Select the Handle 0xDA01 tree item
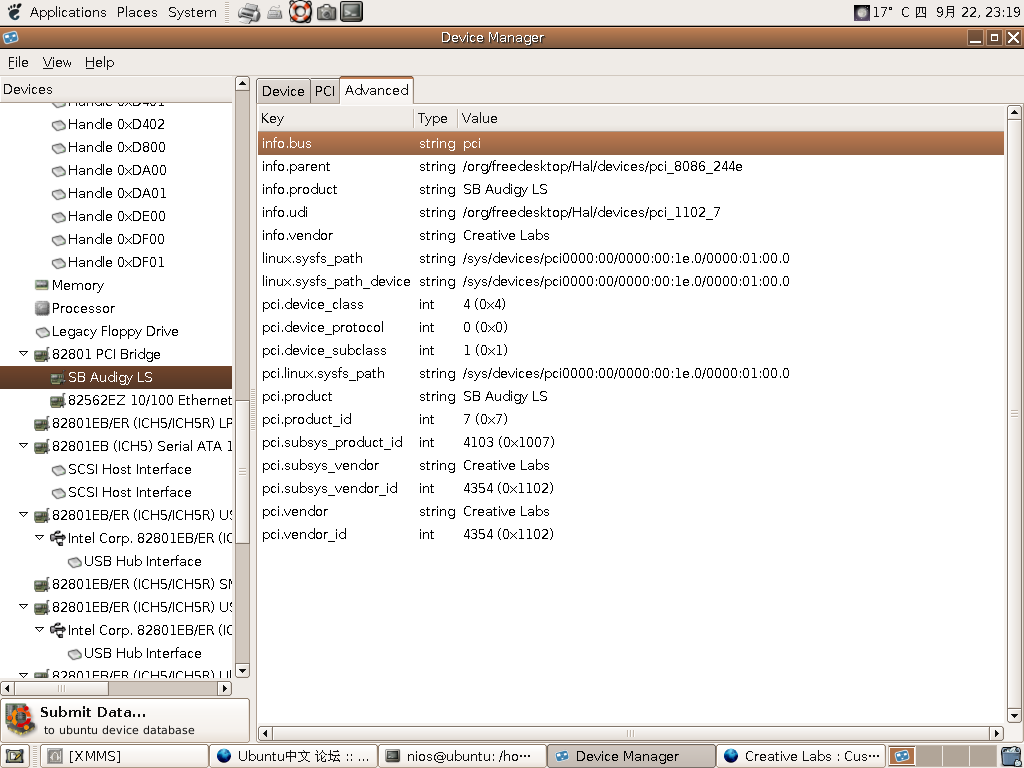The width and height of the screenshot is (1024, 768). (117, 193)
